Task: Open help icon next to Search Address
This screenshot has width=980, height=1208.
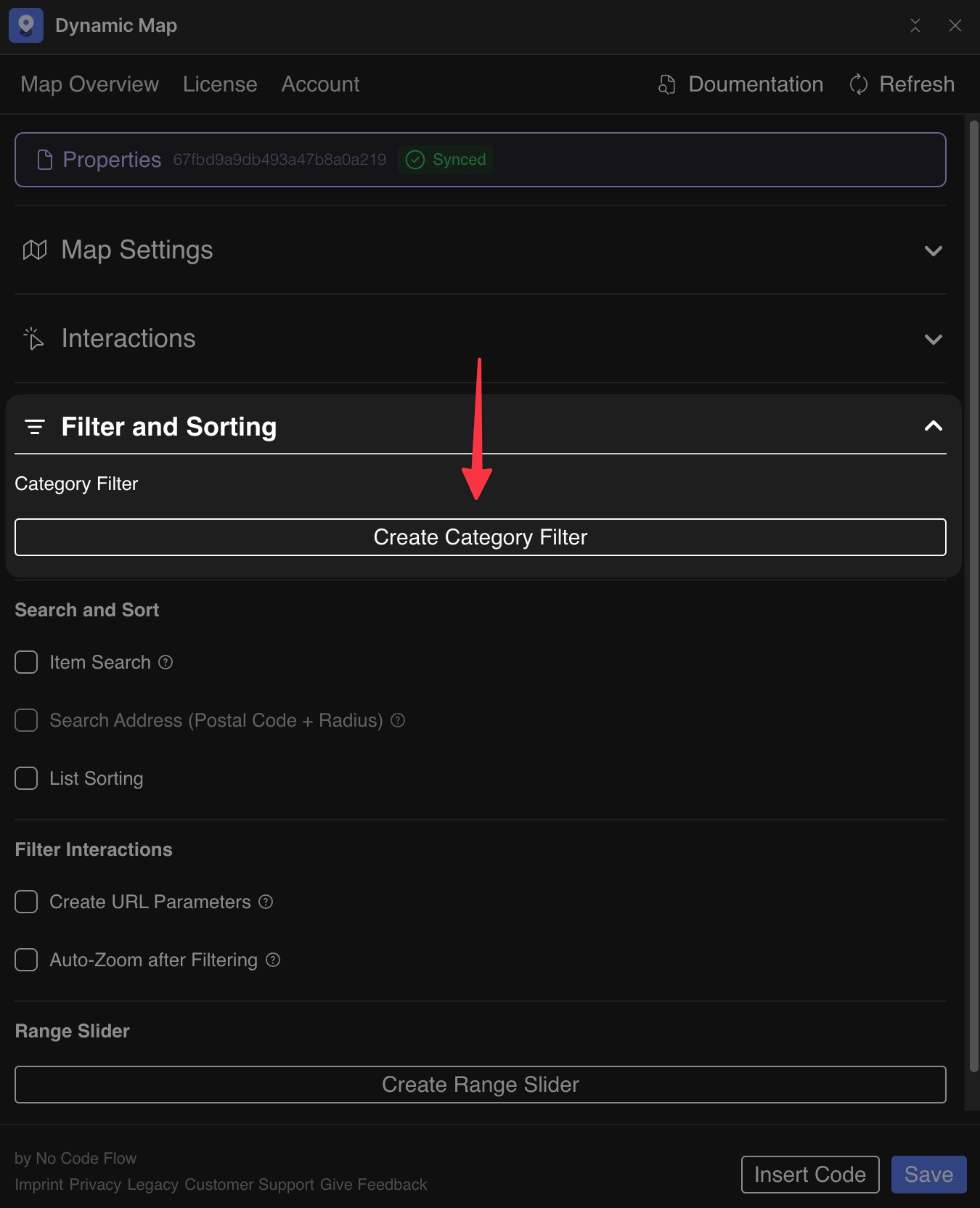Action: click(x=398, y=720)
